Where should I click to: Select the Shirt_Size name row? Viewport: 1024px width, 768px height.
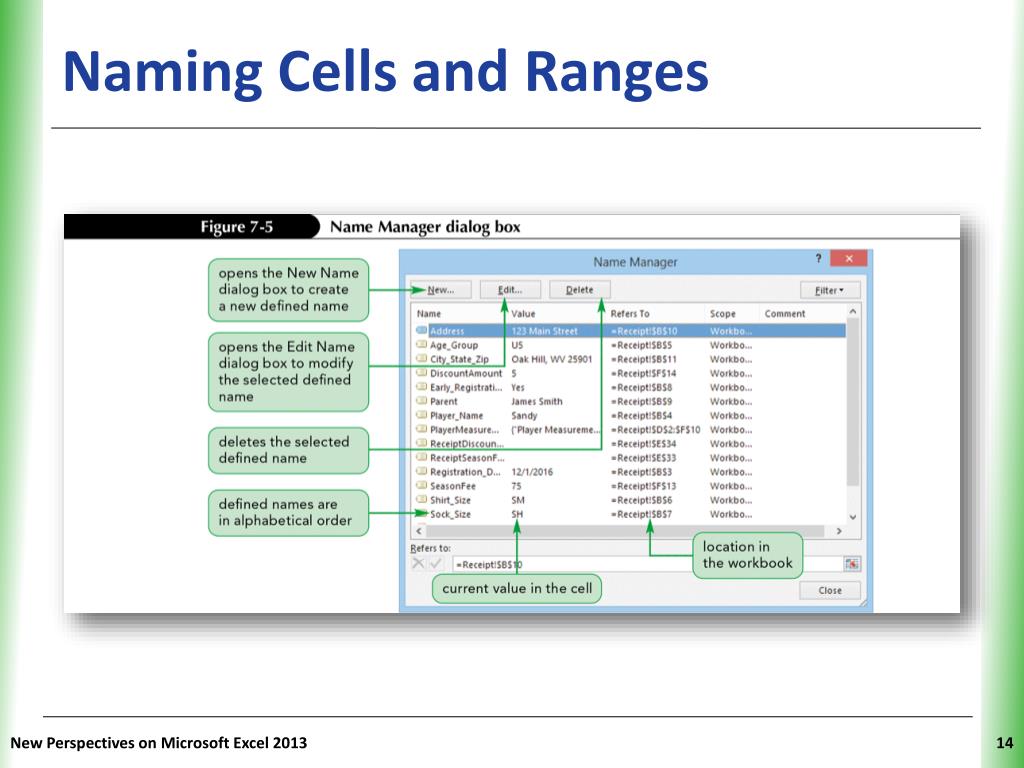pos(630,500)
